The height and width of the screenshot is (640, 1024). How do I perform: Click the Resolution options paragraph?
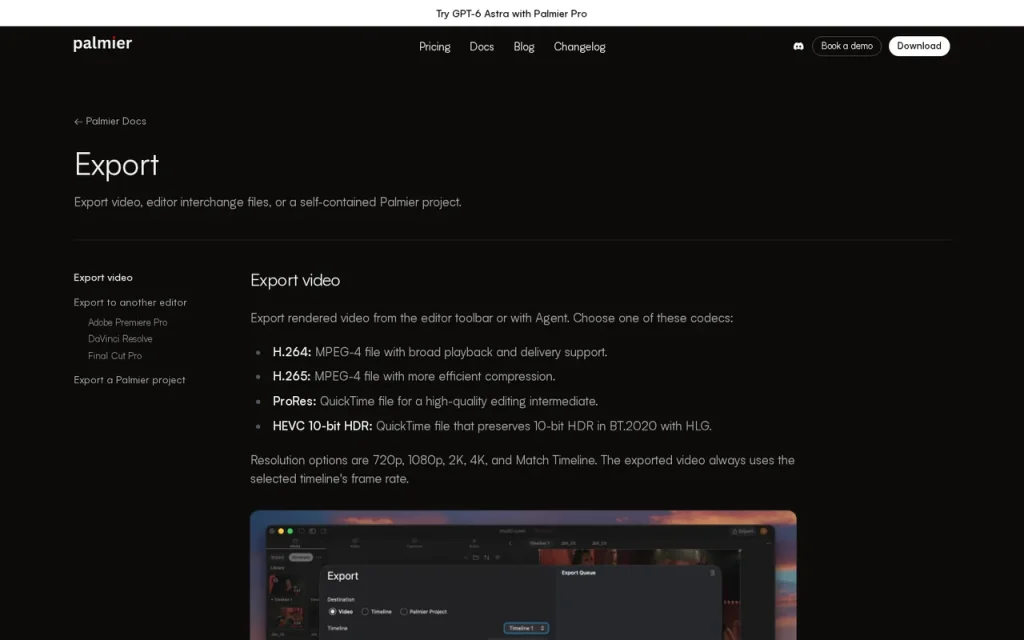(x=522, y=469)
